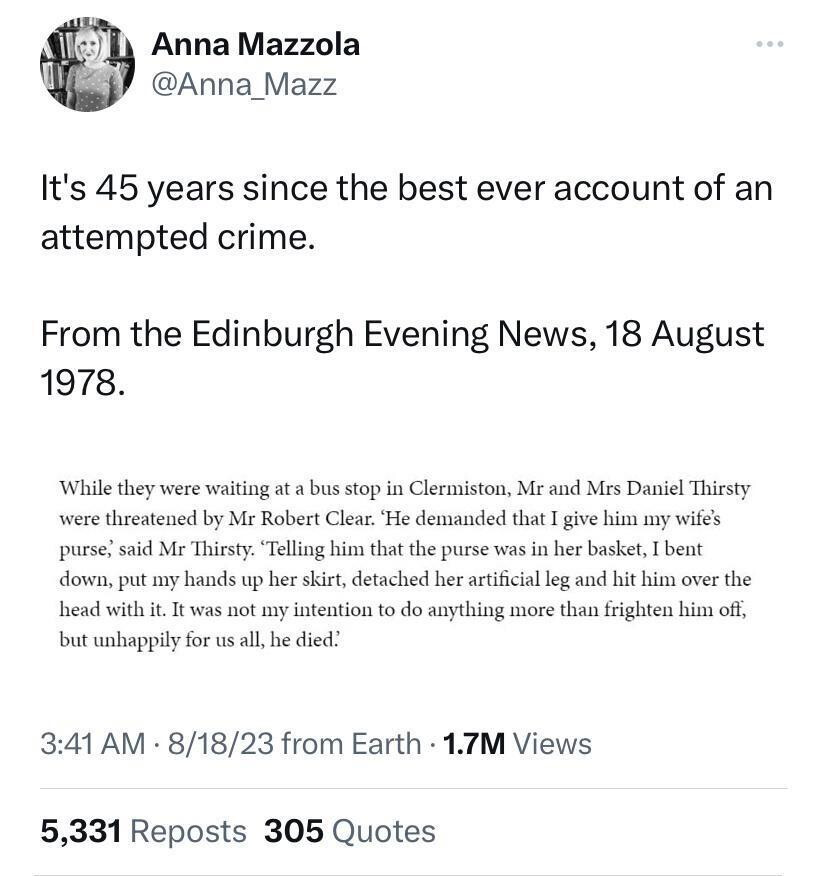
Task: Click "1978." in the tweet text
Action: [x=82, y=382]
